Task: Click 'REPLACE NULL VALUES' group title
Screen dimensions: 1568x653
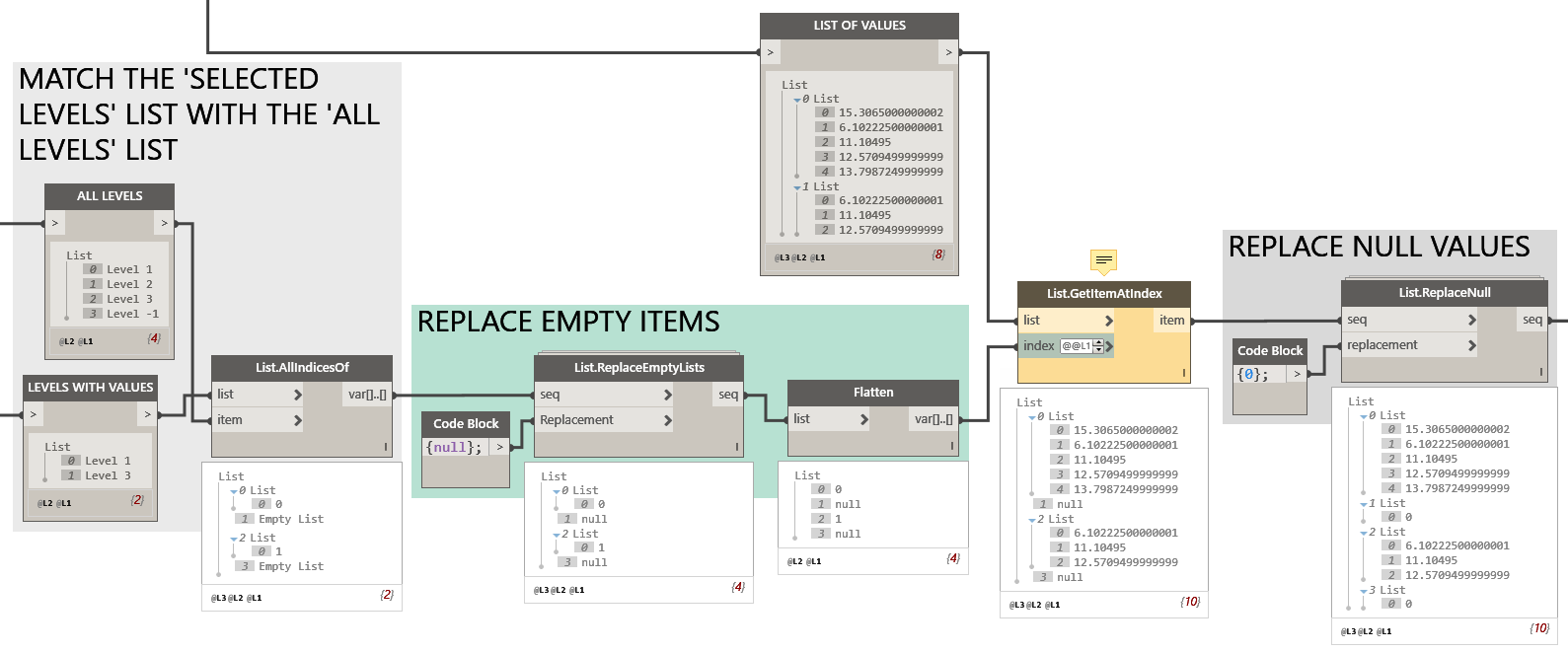Action: 1380,247
